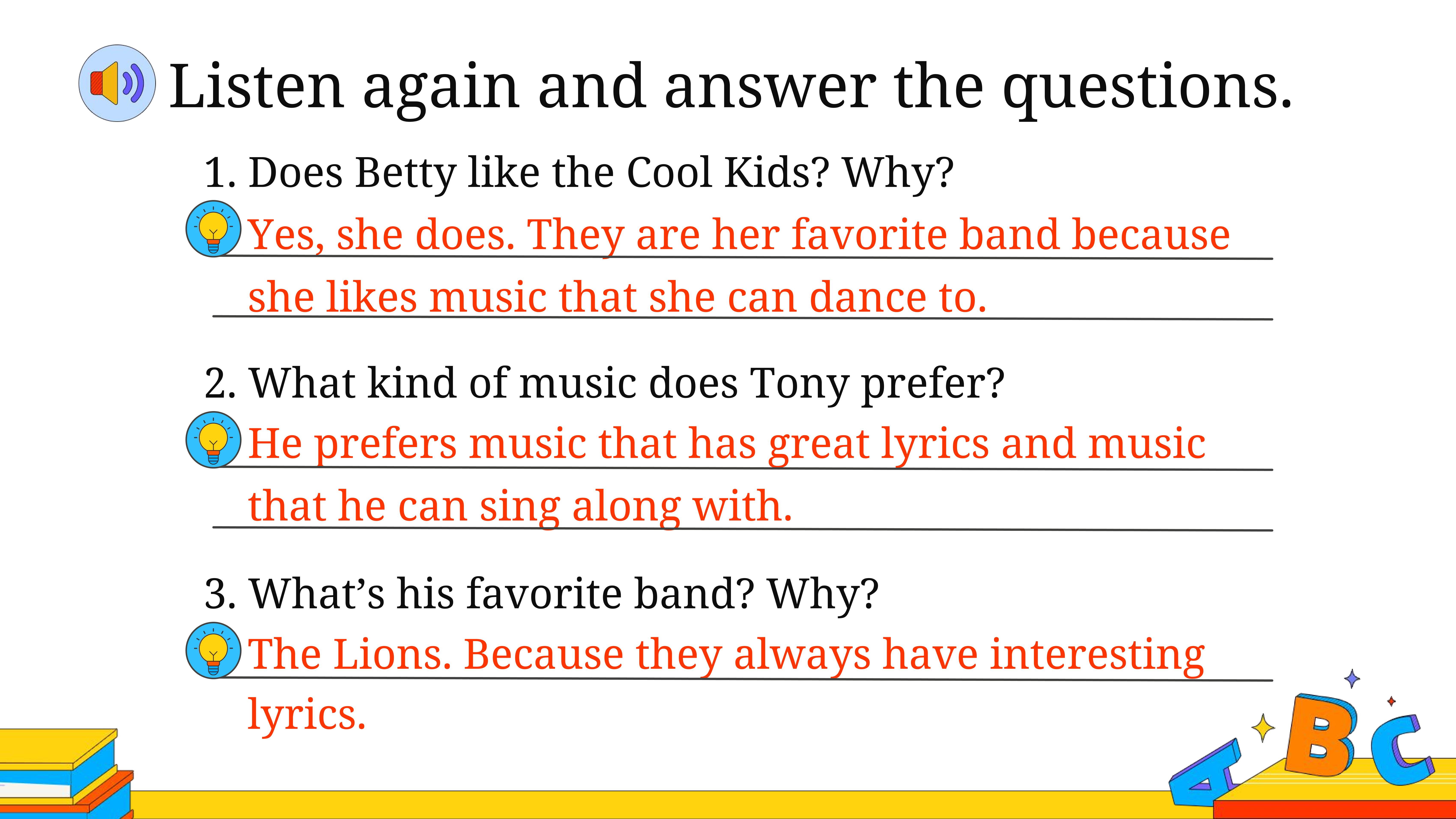The image size is (1456, 819).
Task: Click the red word 'lyrics.' on the last line
Action: tap(307, 715)
